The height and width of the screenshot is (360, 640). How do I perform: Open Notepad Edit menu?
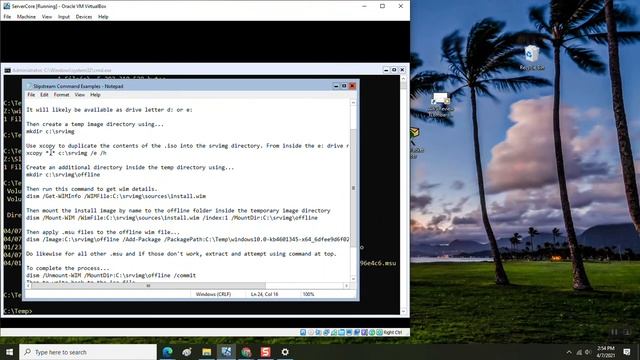pos(44,95)
